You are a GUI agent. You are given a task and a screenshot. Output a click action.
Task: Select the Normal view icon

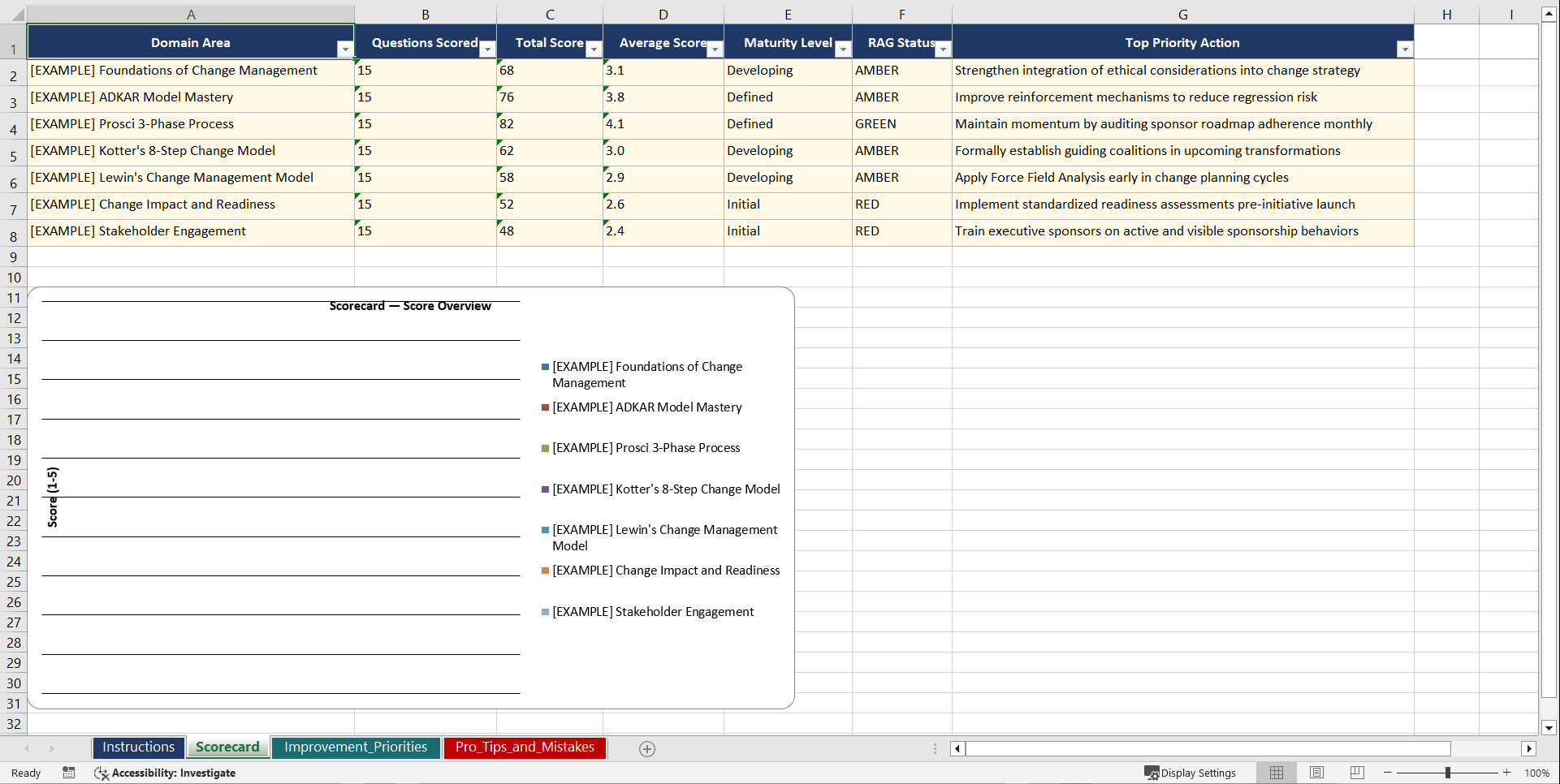click(1276, 773)
